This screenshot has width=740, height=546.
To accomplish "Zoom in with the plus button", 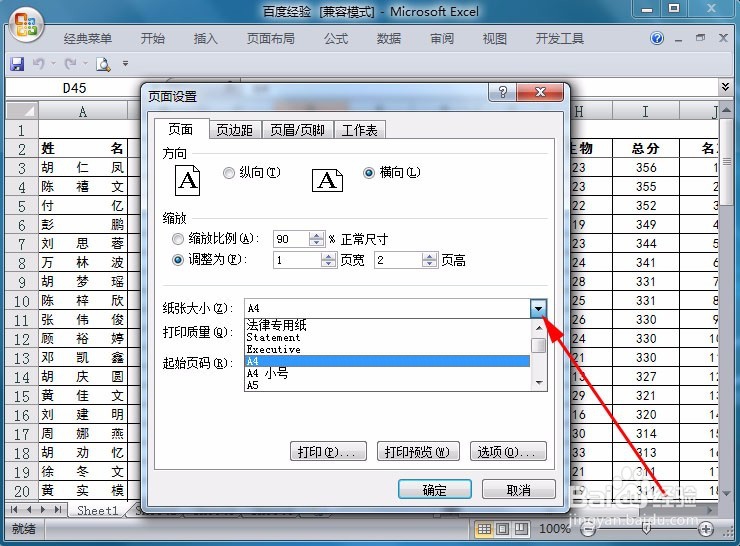I will pos(706,529).
